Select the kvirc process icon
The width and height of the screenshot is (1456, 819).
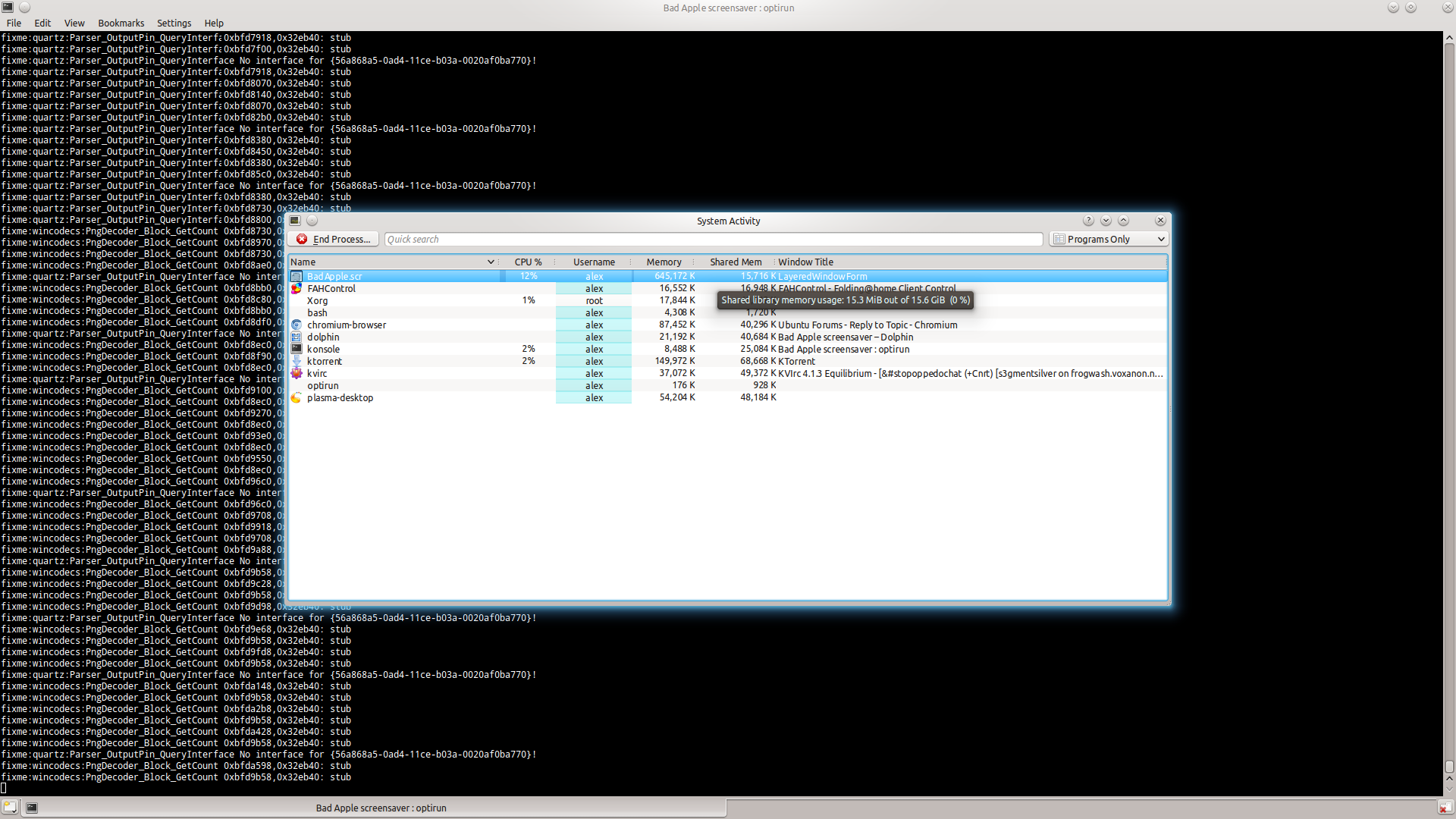(297, 374)
